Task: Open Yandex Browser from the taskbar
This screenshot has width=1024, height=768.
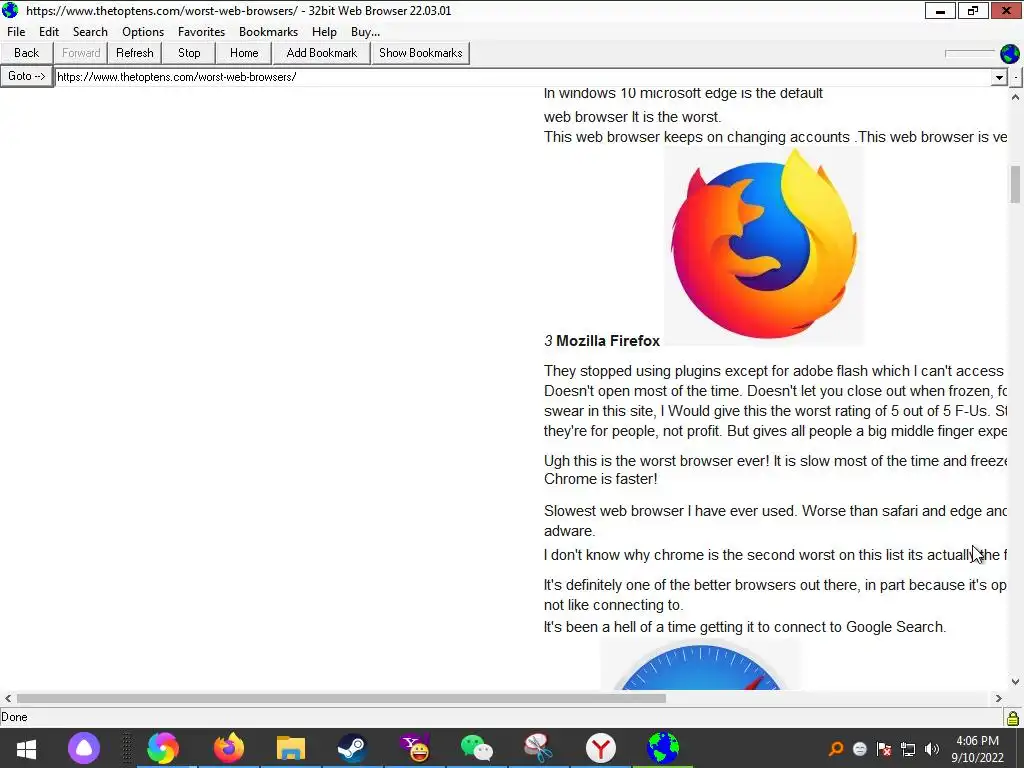Action: [601, 748]
